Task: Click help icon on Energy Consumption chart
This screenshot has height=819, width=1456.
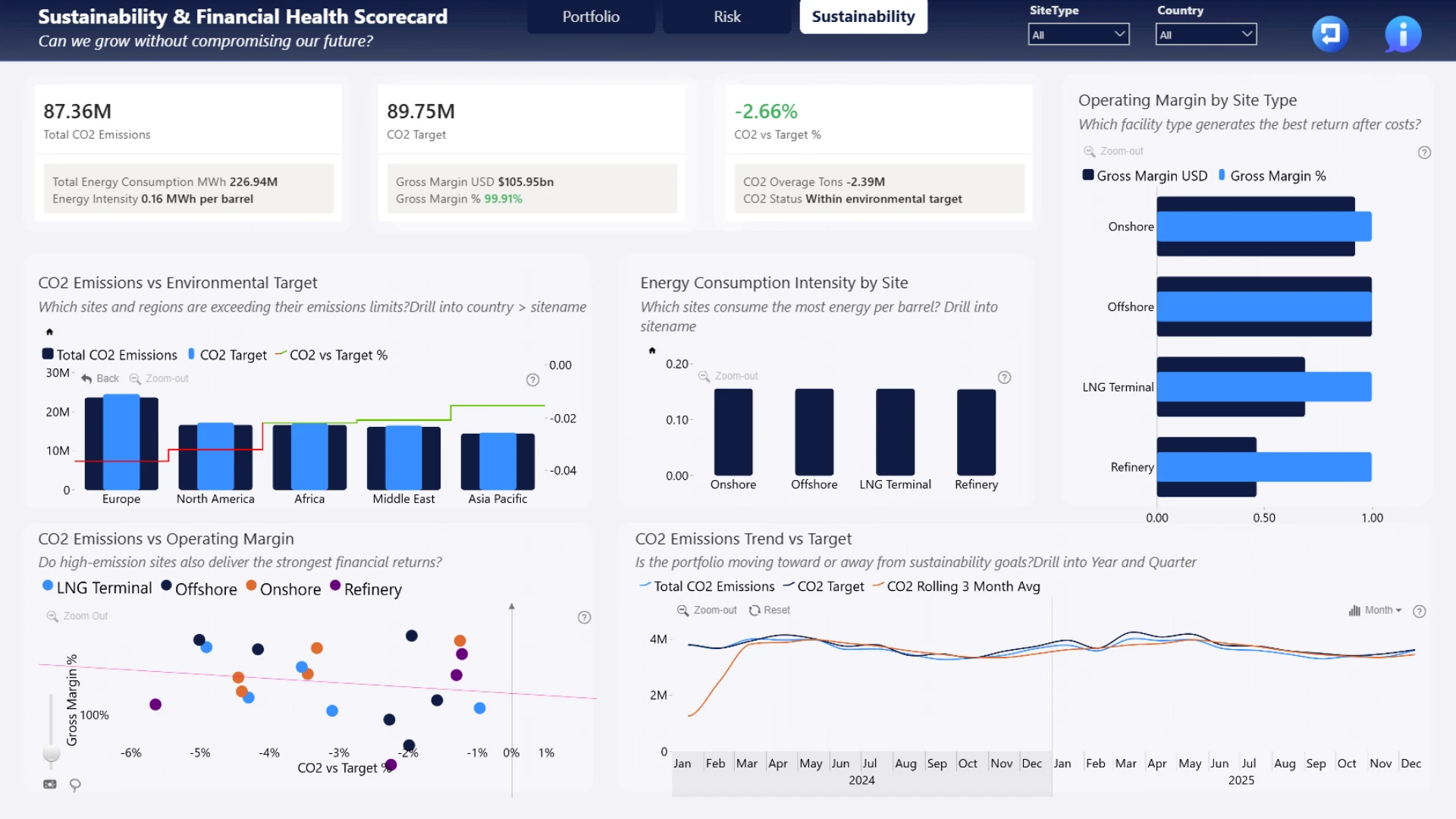Action: pyautogui.click(x=1004, y=377)
